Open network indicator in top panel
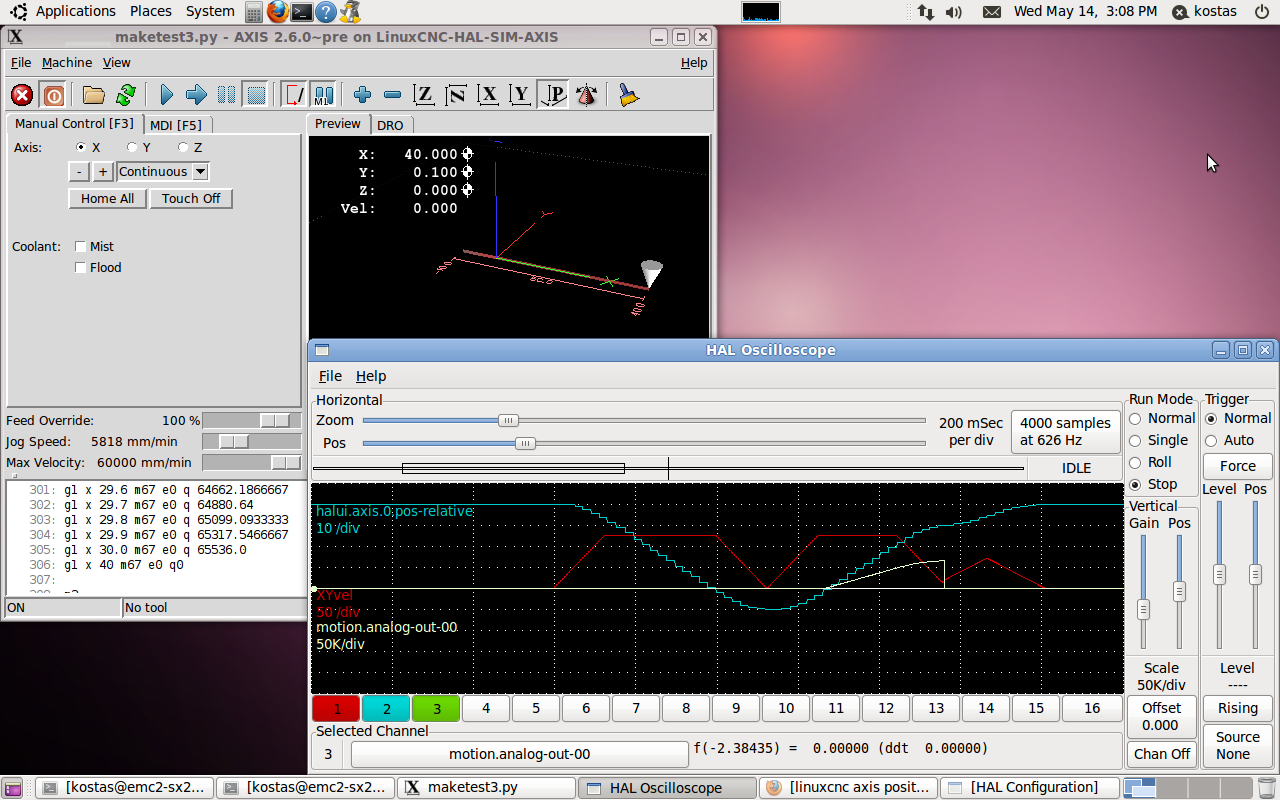The image size is (1280, 800). point(926,12)
